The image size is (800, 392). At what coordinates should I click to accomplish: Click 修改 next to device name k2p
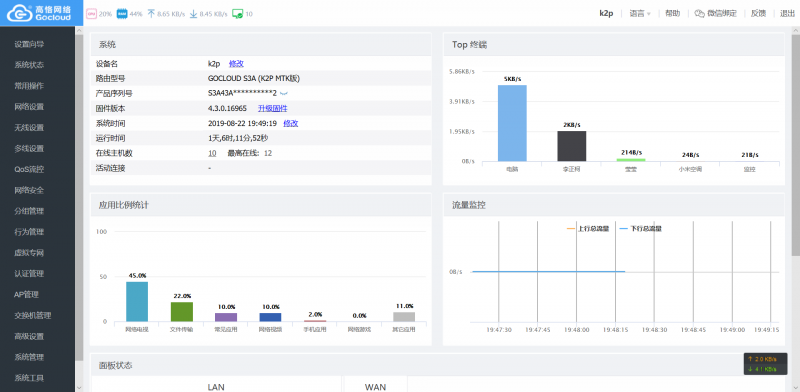(236, 64)
